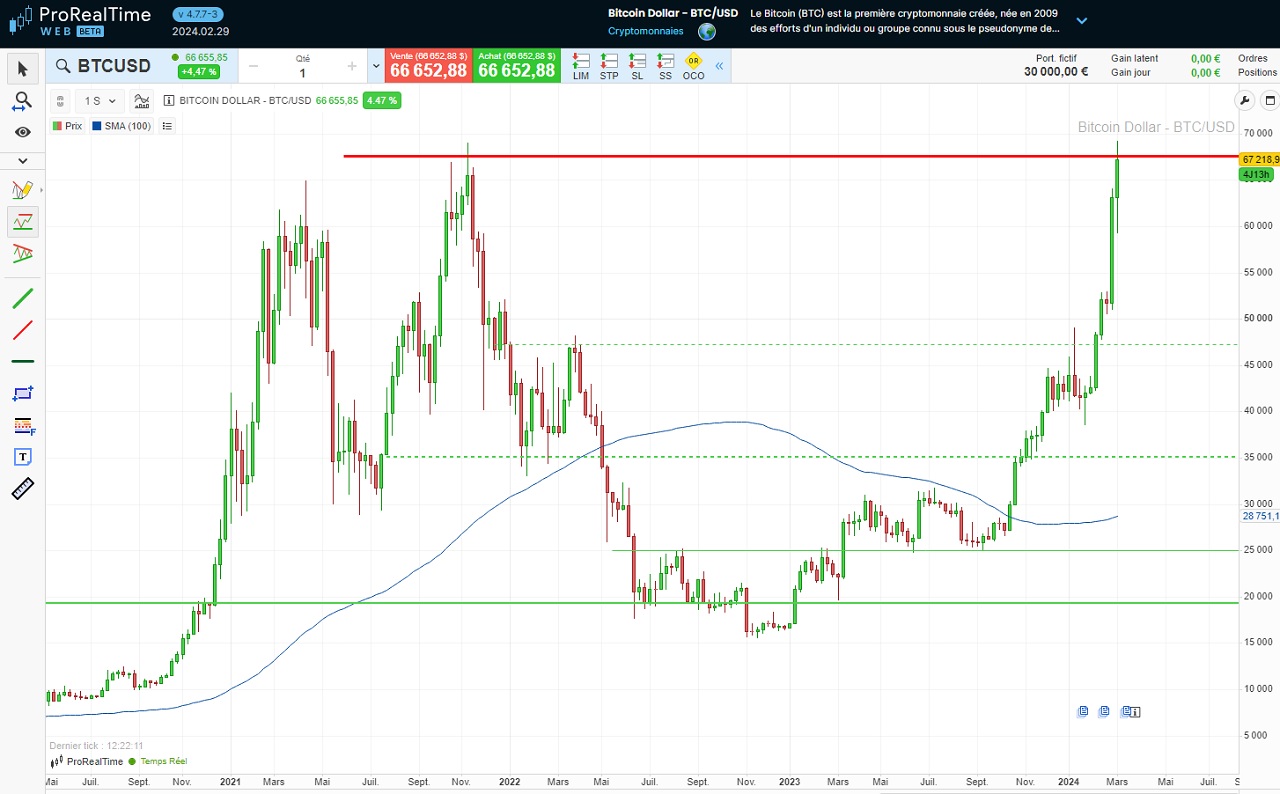
Task: Choose the text annotation tool
Action: tap(22, 457)
